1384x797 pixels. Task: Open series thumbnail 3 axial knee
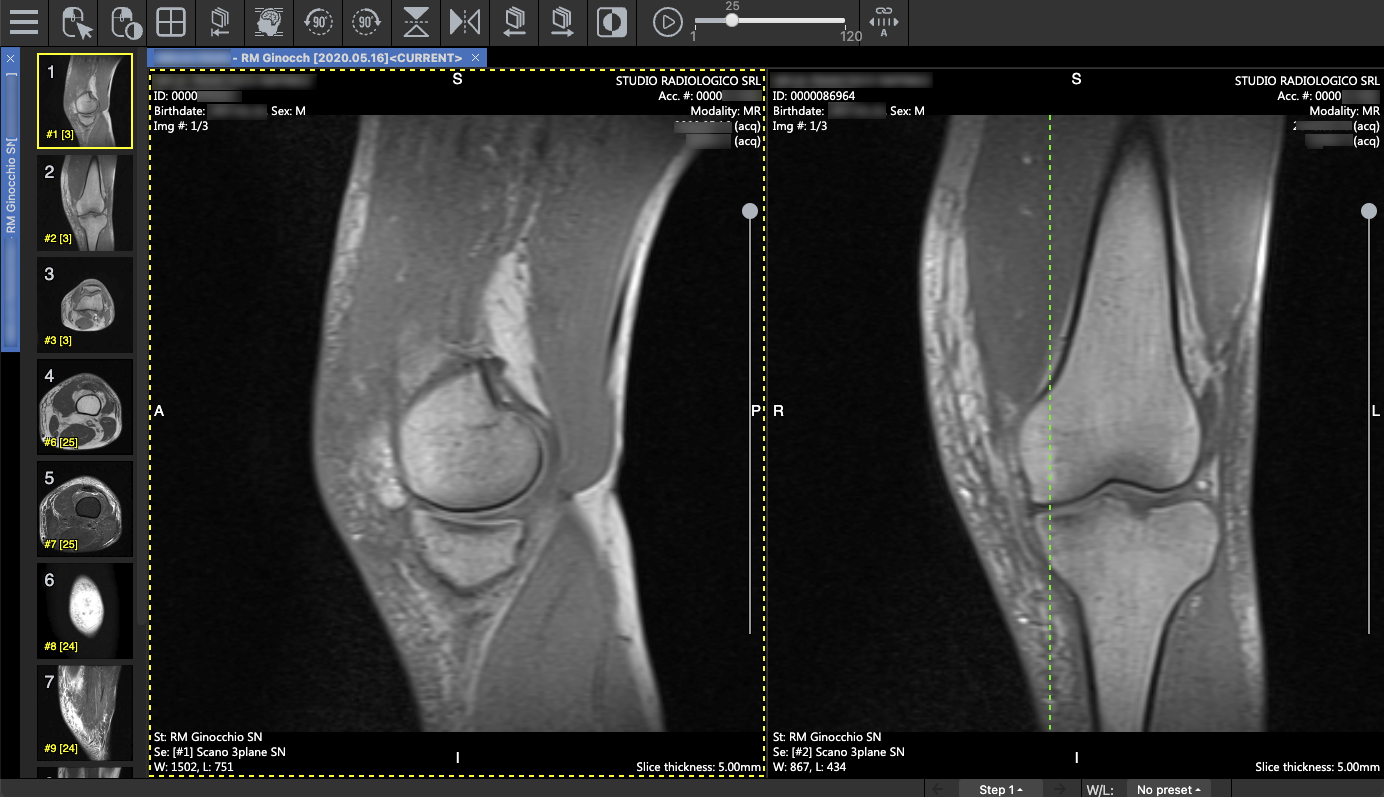(x=85, y=305)
